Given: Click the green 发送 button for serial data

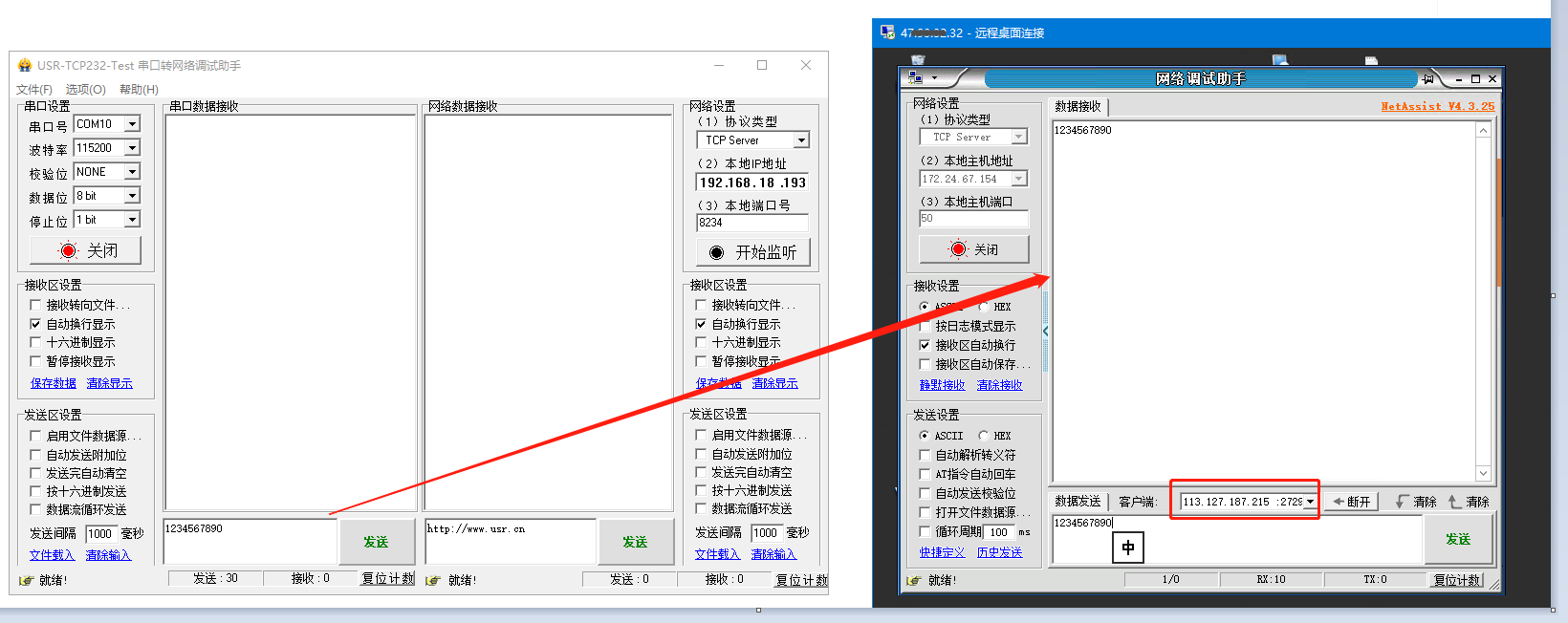Looking at the screenshot, I should [376, 542].
